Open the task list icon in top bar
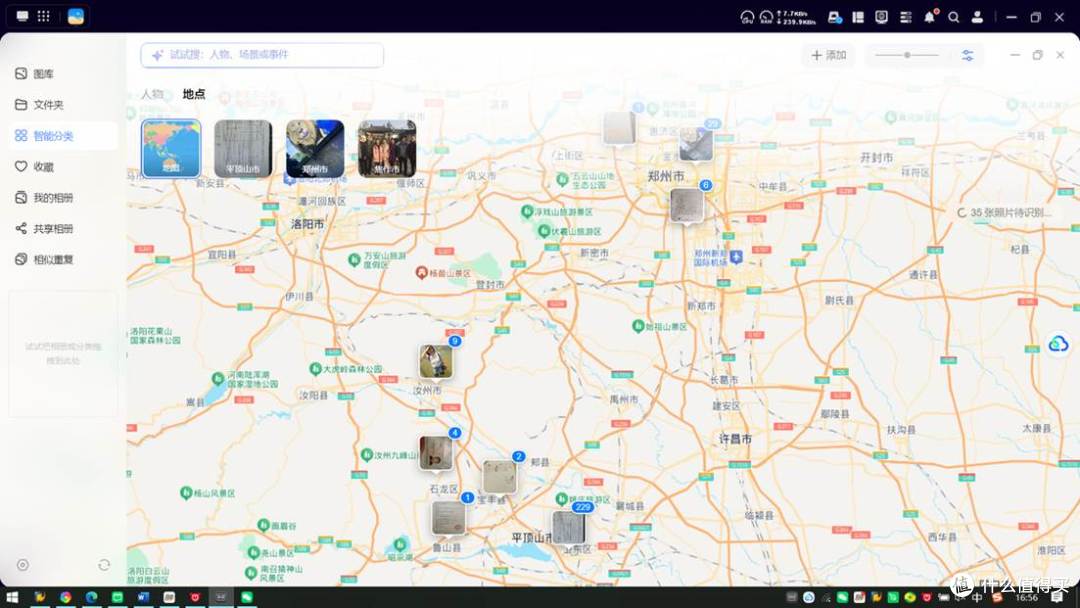This screenshot has height=608, width=1080. pos(906,17)
